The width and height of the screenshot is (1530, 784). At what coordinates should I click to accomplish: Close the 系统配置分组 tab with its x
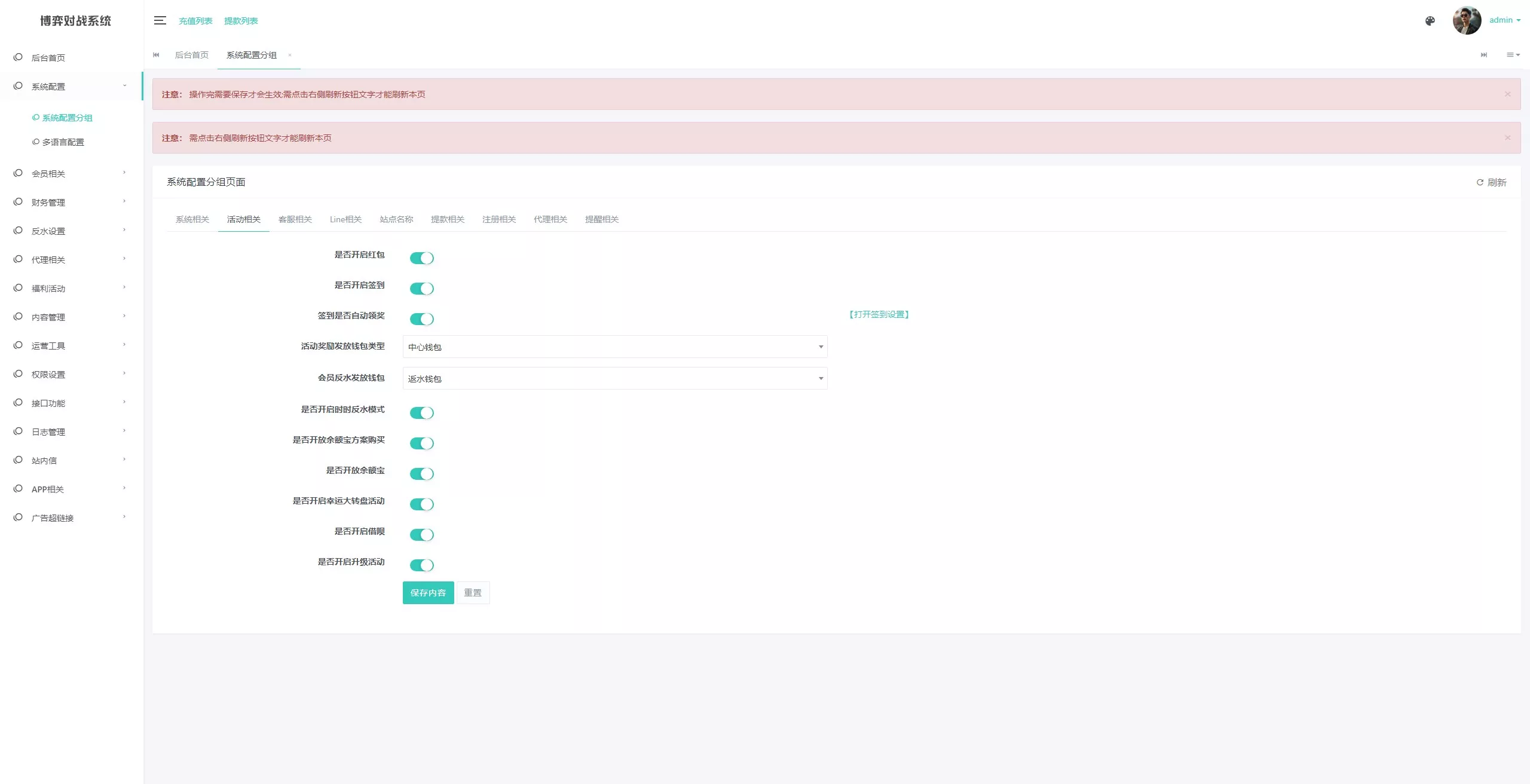(x=290, y=55)
